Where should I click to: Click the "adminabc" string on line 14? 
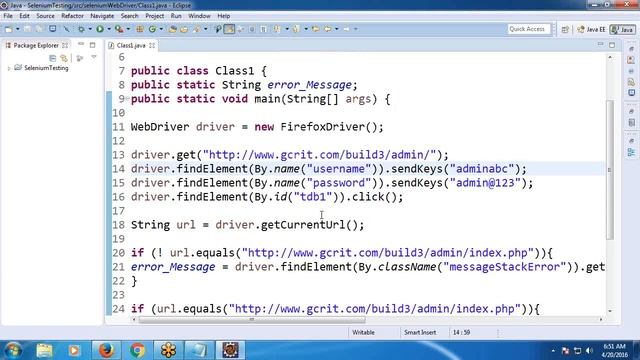pyautogui.click(x=482, y=169)
